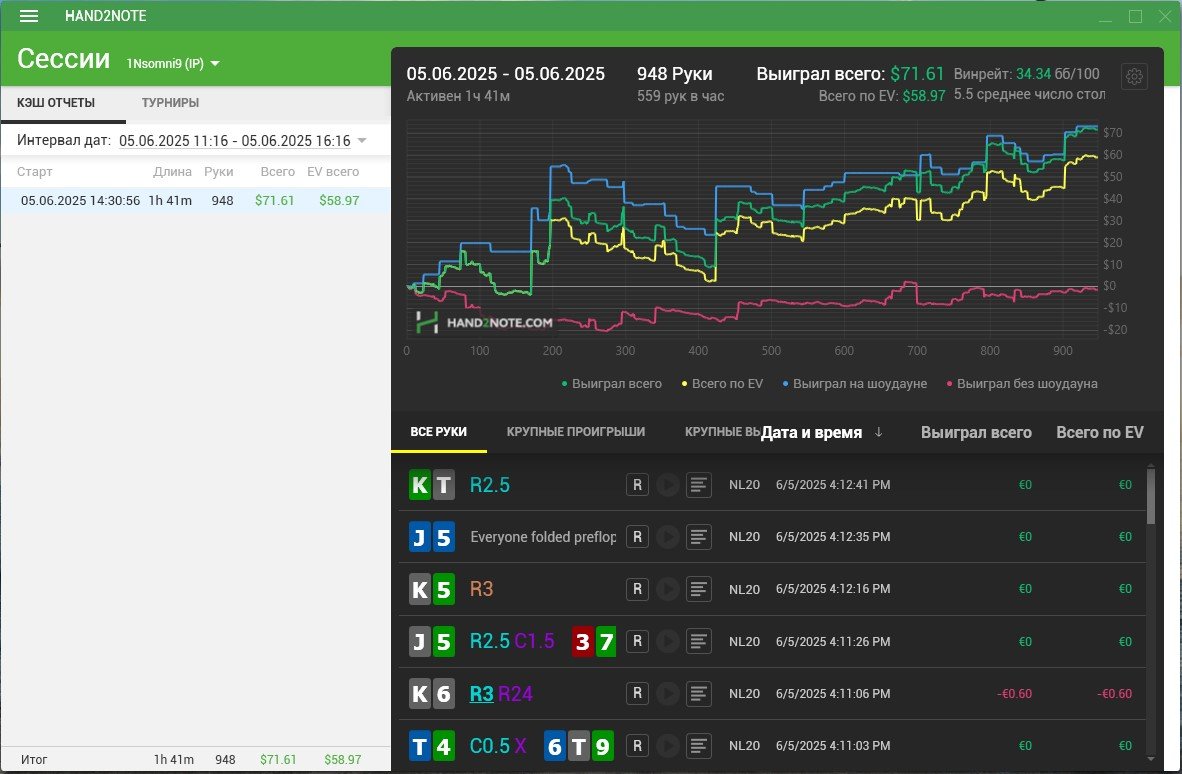Click 'Итог' totals row label
The image size is (1182, 774).
34,760
